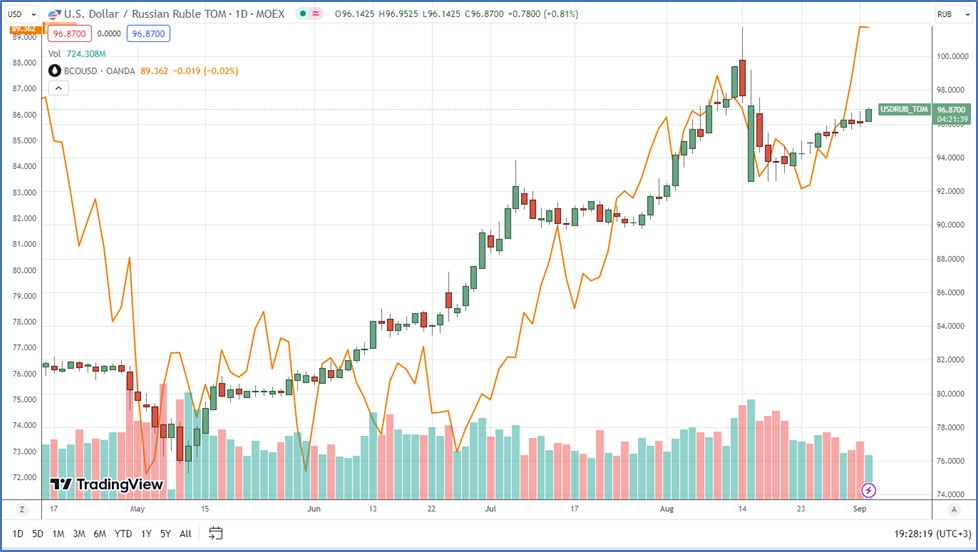Toggle the Z timezone button on left axis
Screen dimensions: 978x552
[x=21, y=509]
